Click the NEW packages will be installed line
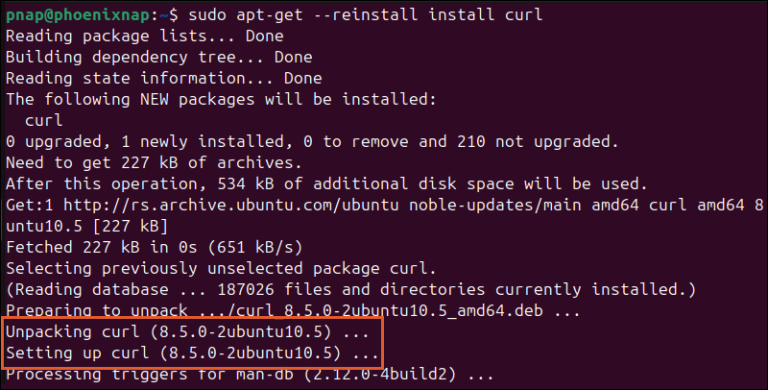 221,99
